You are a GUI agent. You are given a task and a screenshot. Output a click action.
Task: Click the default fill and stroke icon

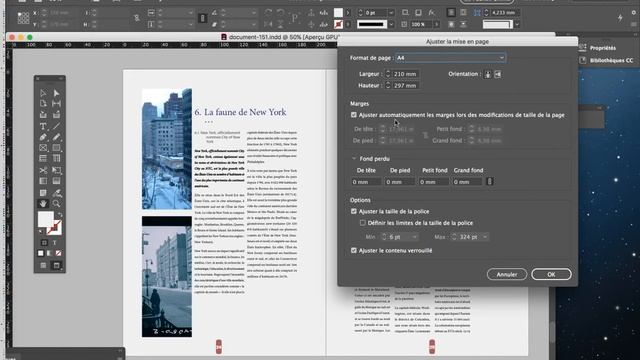(x=40, y=232)
